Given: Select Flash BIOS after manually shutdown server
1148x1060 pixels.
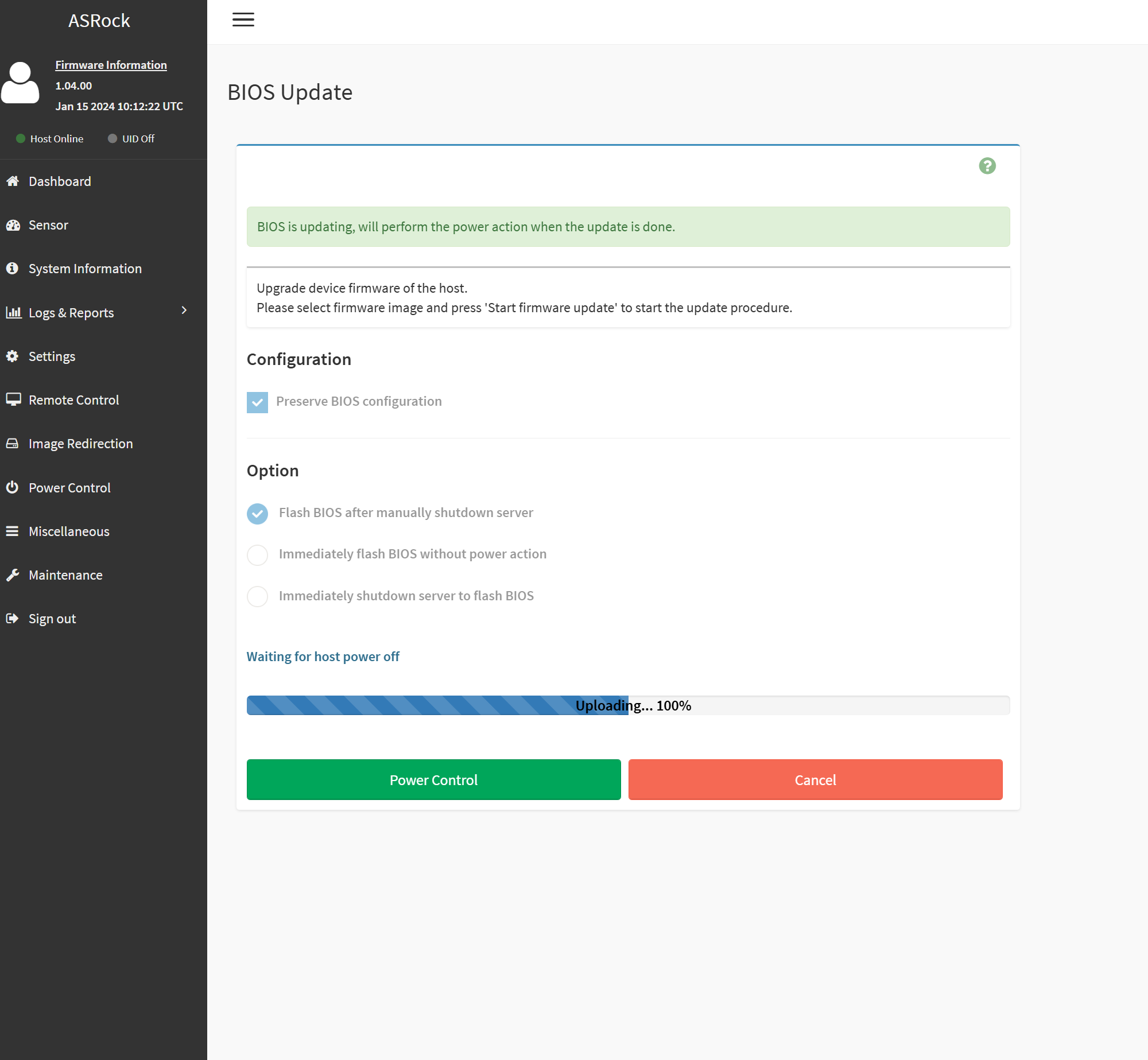Looking at the screenshot, I should point(257,513).
